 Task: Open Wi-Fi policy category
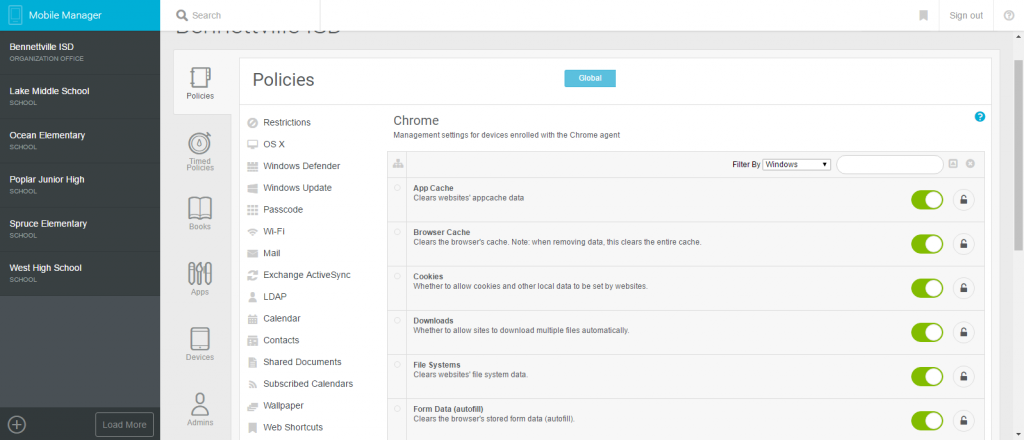[274, 231]
